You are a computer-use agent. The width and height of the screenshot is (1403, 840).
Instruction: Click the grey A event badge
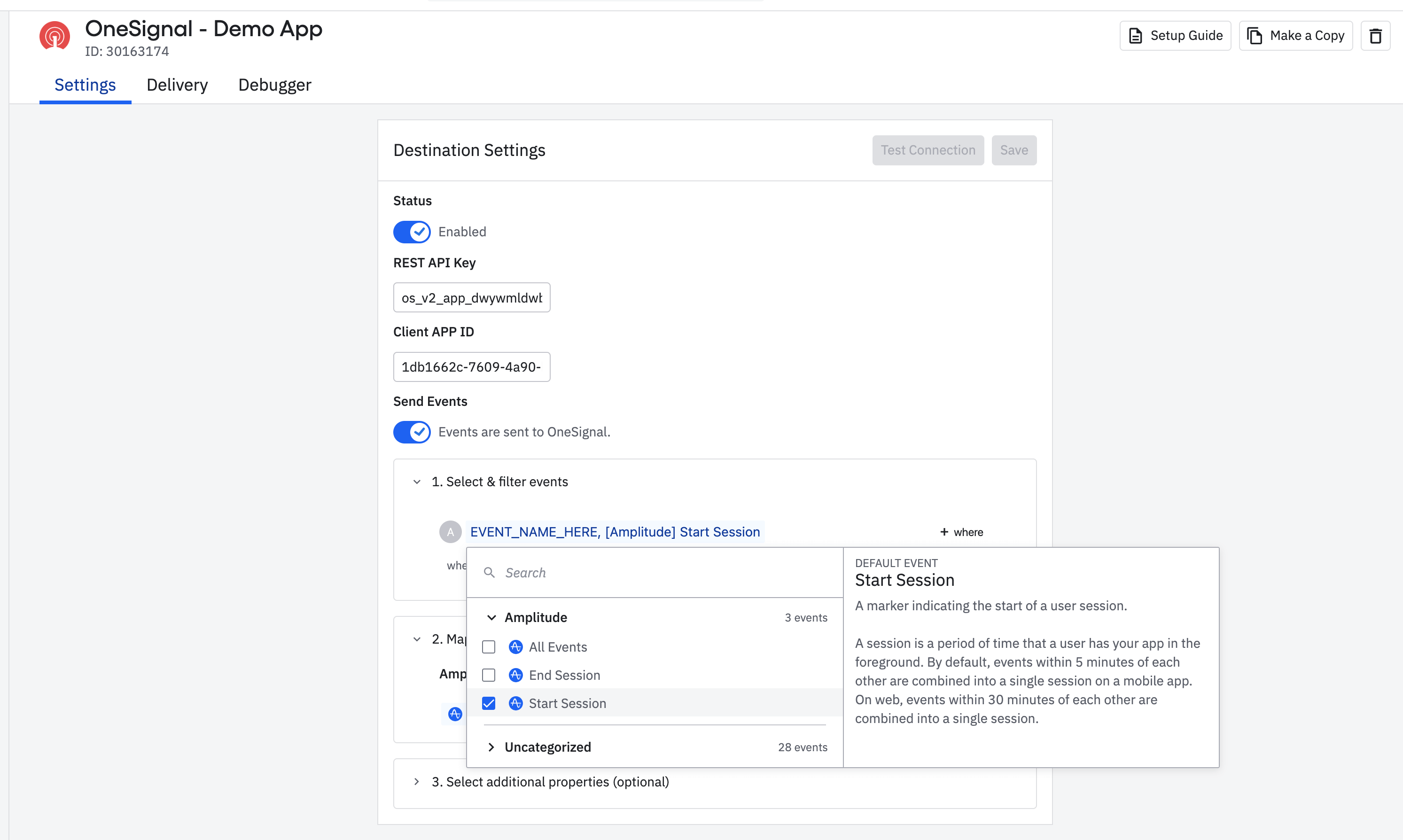click(x=450, y=531)
